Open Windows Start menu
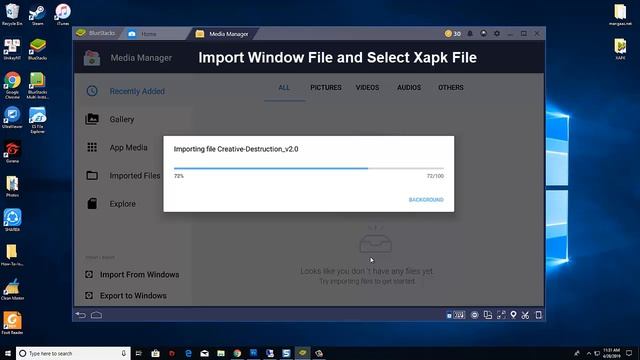640x360 pixels. click(8, 353)
